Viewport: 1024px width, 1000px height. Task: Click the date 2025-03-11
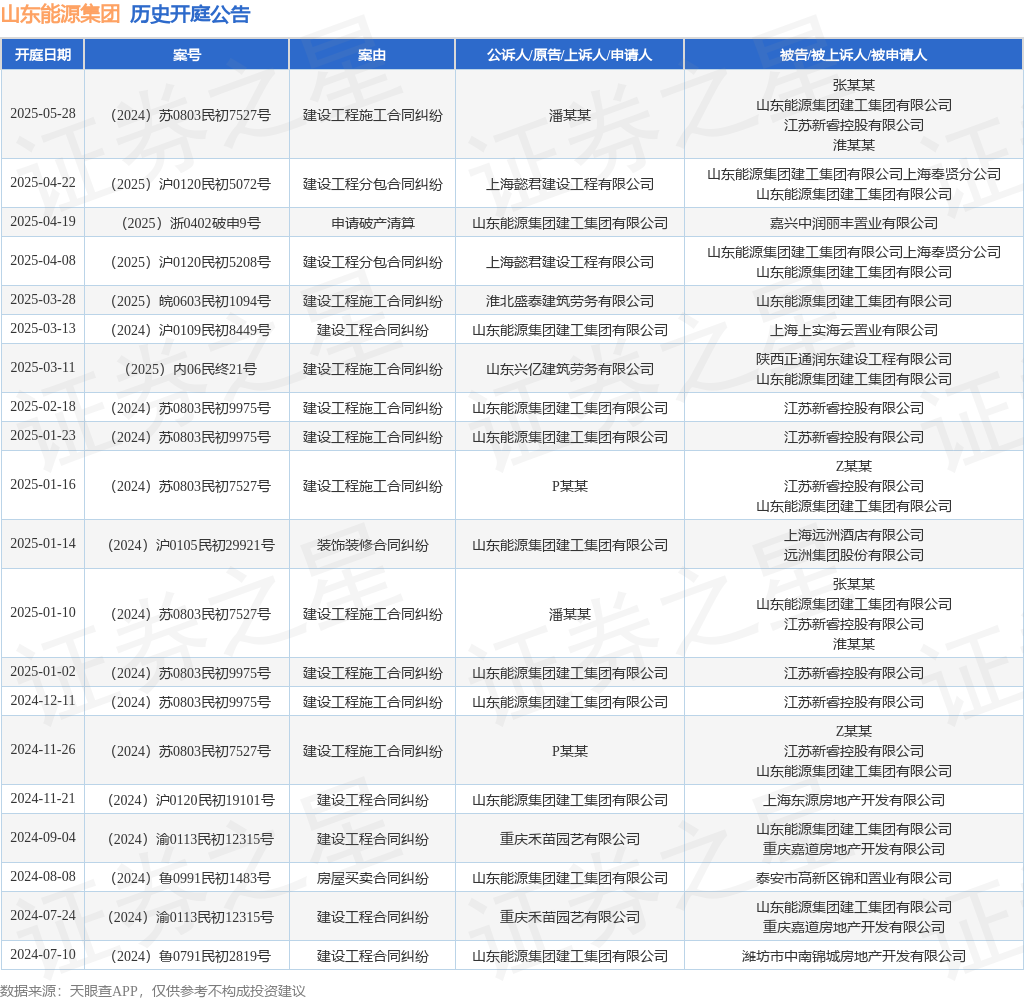point(43,368)
